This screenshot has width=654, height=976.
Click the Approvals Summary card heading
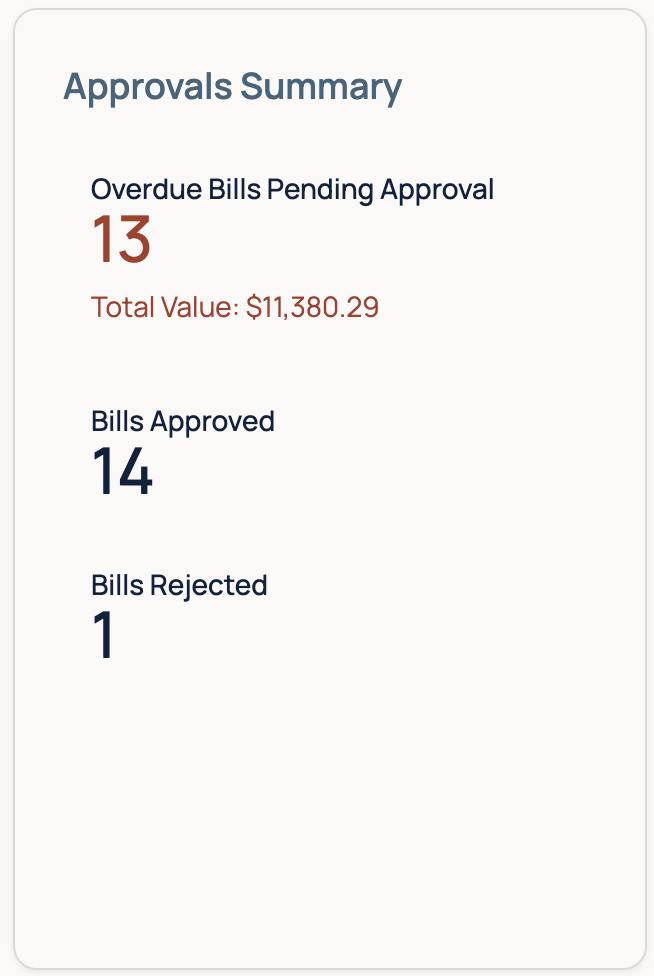[233, 87]
